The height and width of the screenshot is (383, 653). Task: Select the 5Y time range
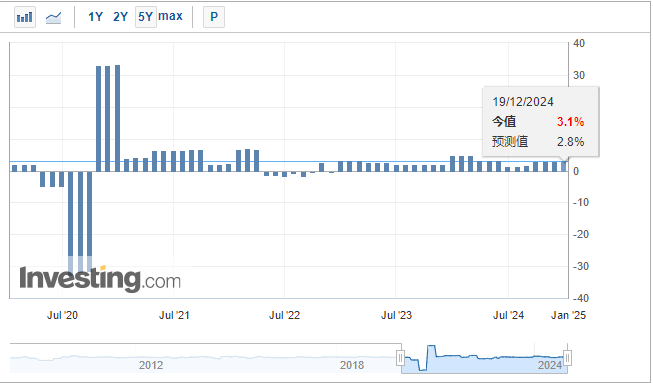(x=145, y=17)
